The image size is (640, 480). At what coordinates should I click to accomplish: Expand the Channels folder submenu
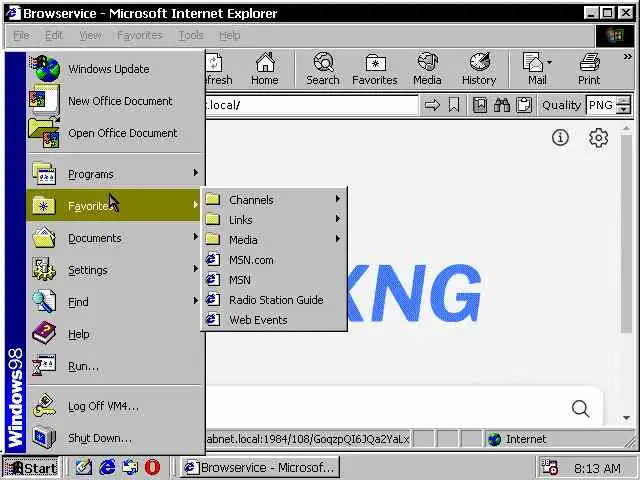(273, 200)
